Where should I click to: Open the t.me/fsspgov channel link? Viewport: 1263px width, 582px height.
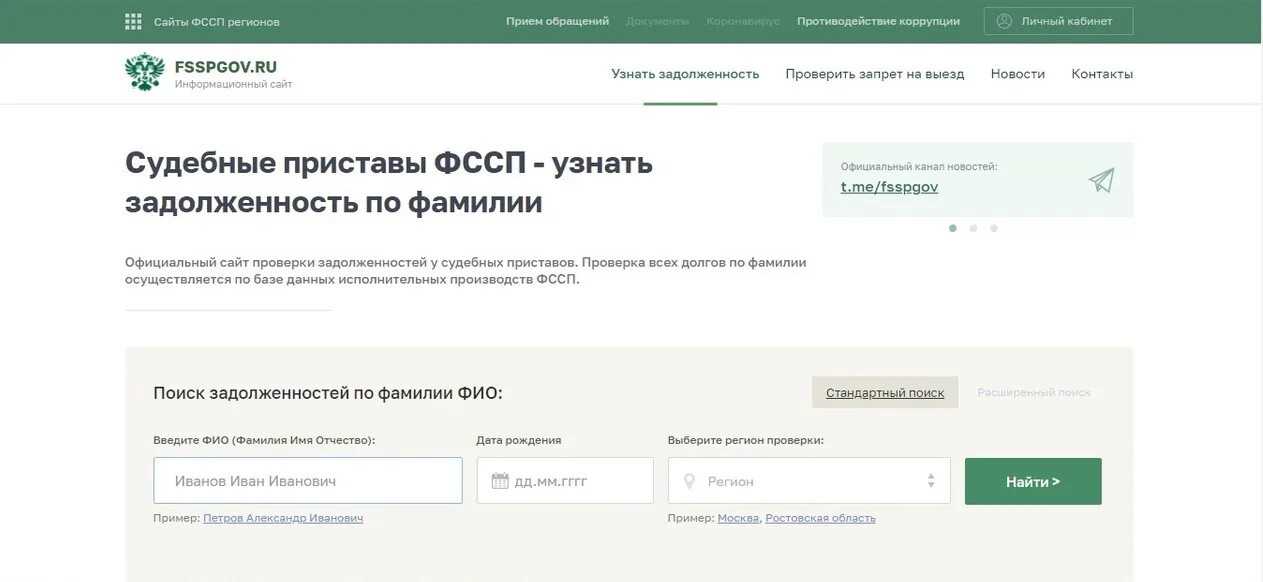[889, 186]
